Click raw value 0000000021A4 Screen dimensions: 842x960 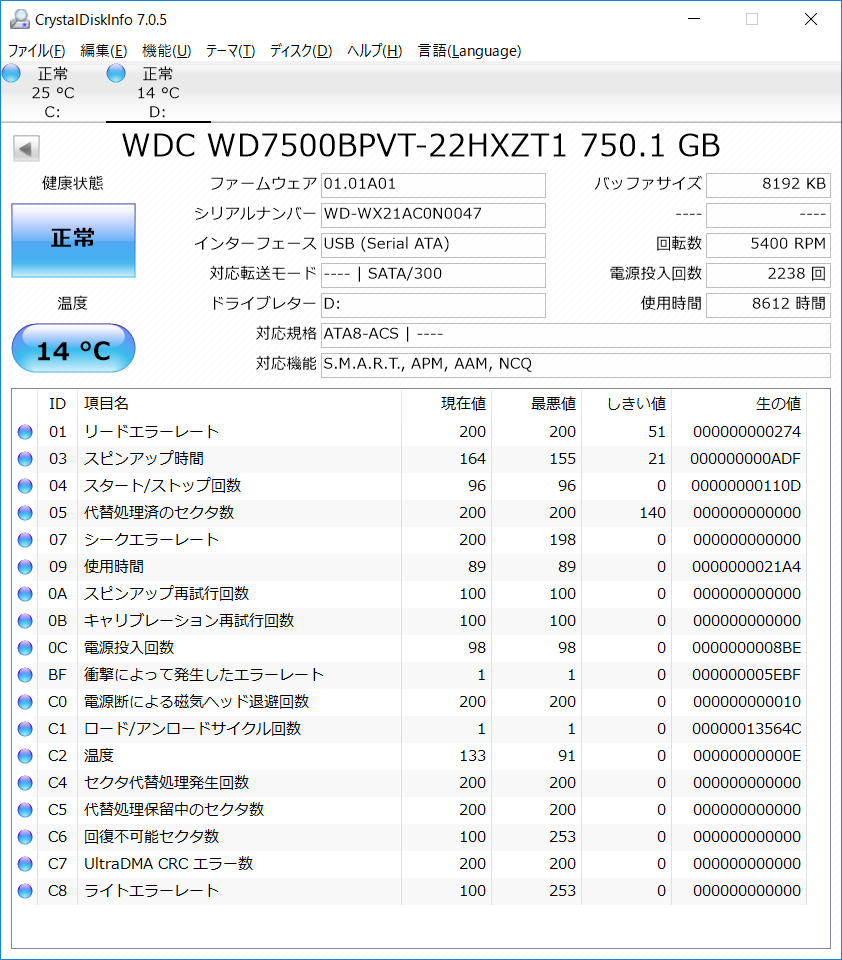(746, 567)
